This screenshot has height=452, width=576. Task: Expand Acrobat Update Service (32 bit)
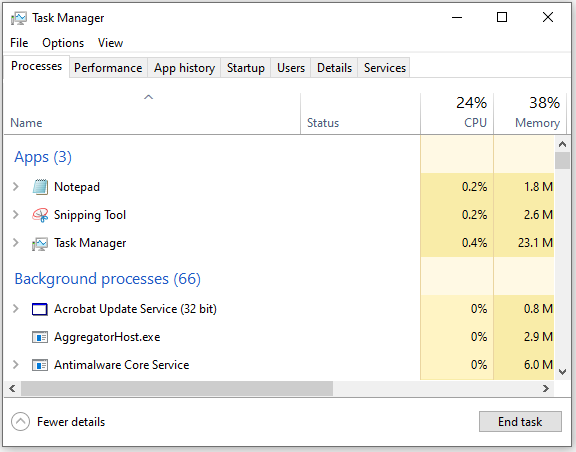click(x=15, y=309)
